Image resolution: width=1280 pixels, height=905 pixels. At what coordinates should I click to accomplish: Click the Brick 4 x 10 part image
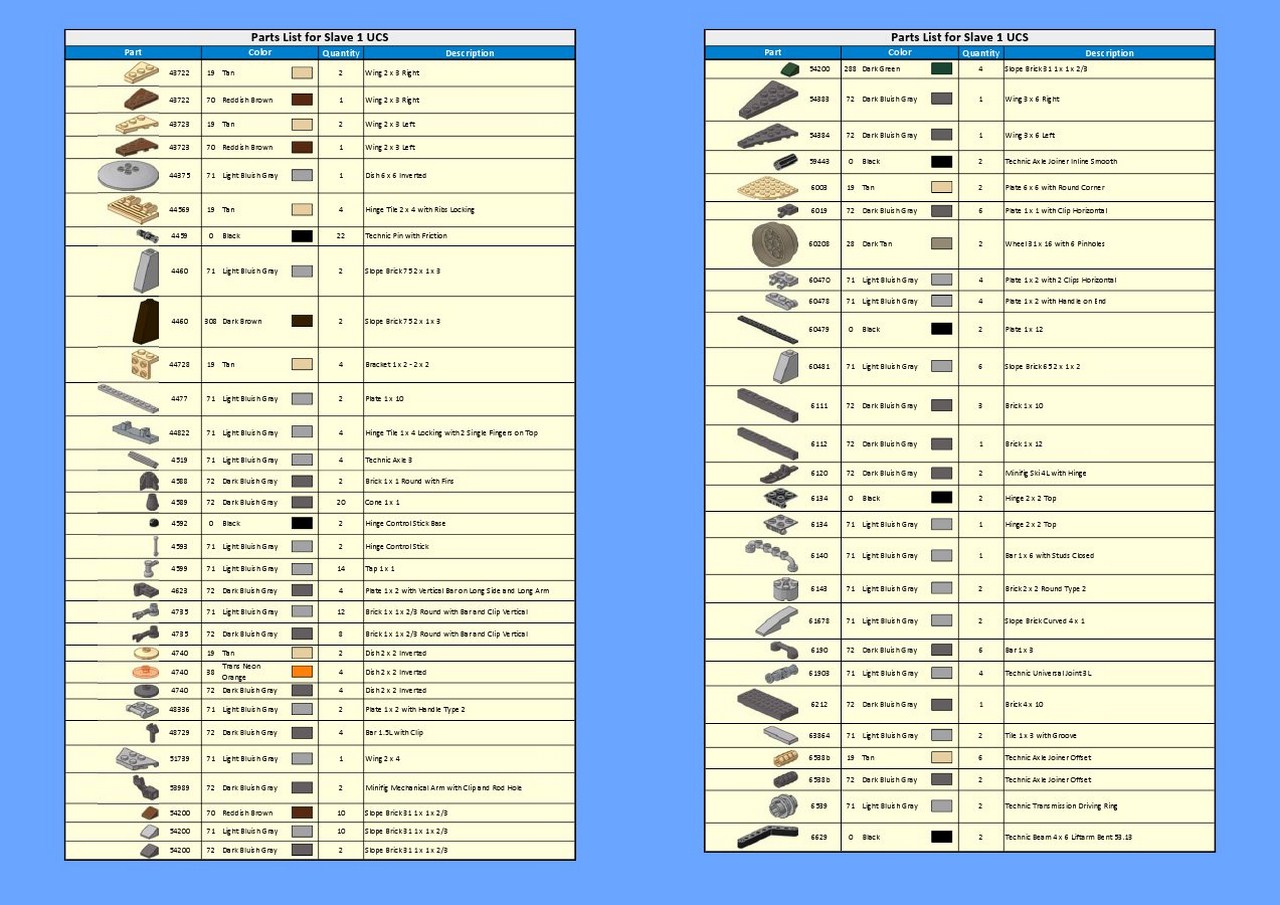pyautogui.click(x=768, y=704)
